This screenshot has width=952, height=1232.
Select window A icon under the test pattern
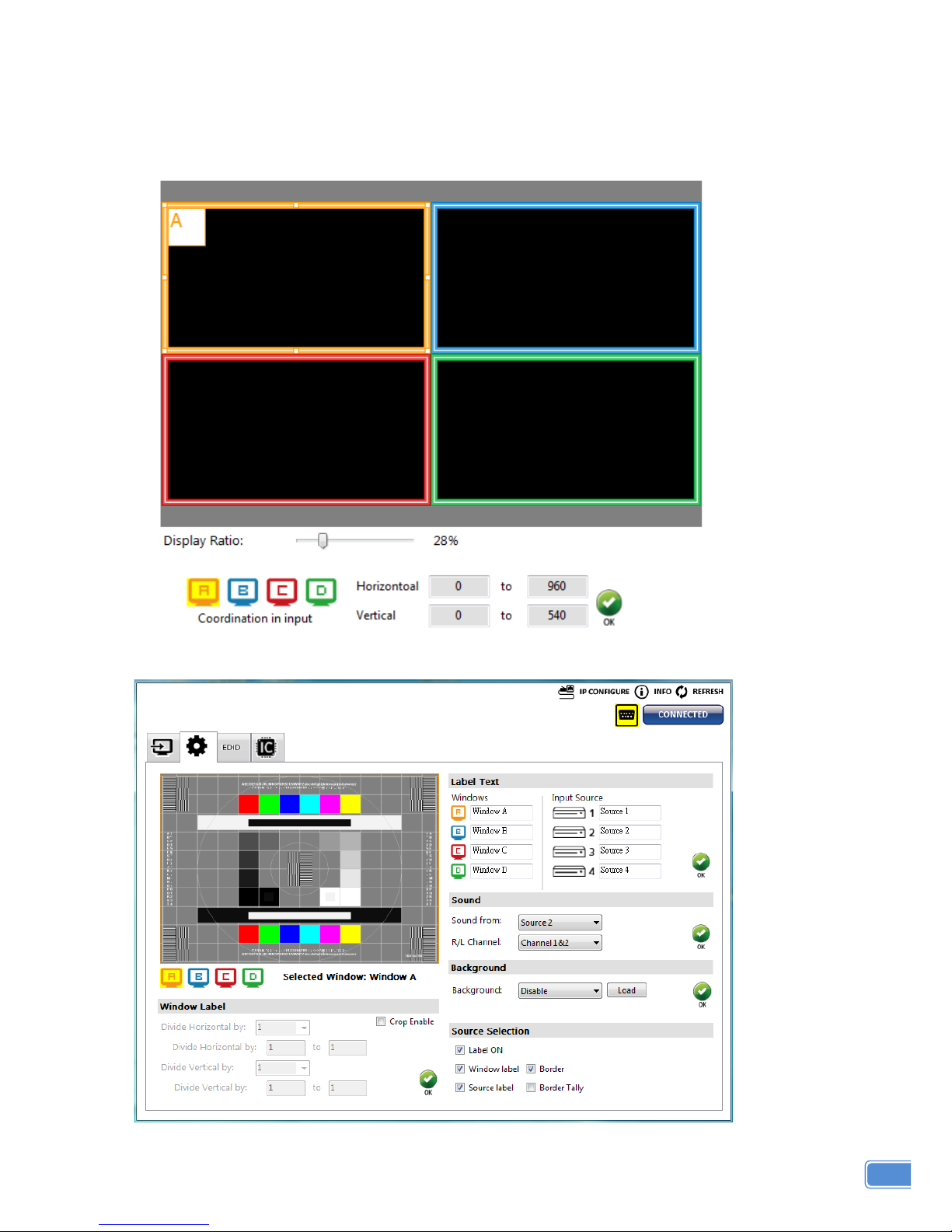pos(172,977)
